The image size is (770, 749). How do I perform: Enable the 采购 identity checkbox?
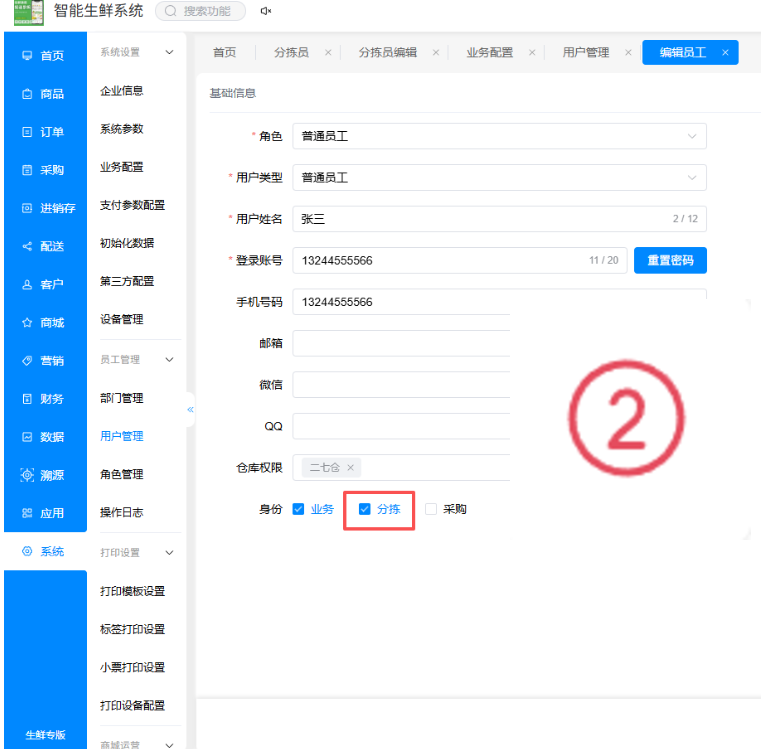click(x=431, y=509)
